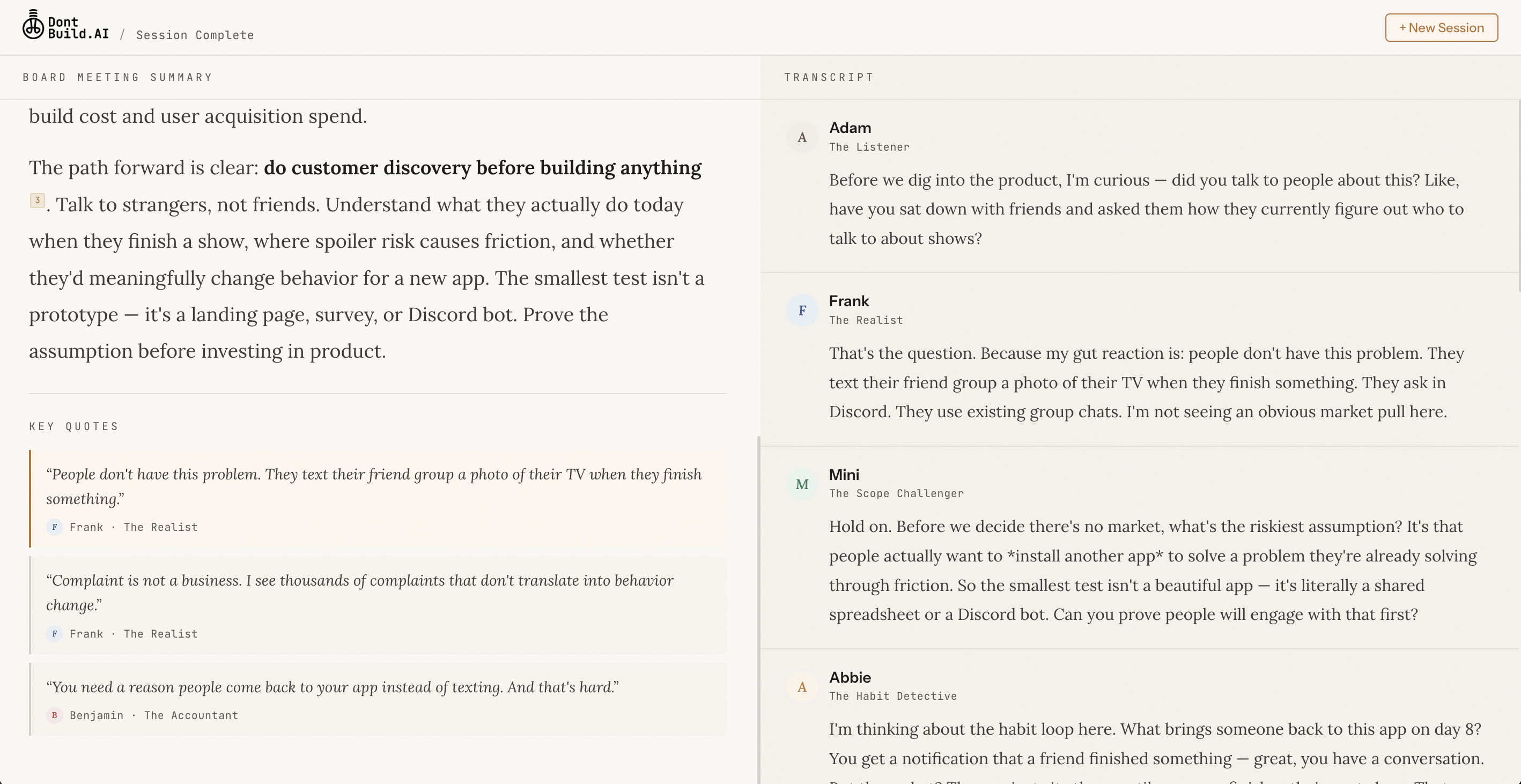Image resolution: width=1521 pixels, height=784 pixels.
Task: Click Benjamin's small B avatar in quotes
Action: coord(54,715)
